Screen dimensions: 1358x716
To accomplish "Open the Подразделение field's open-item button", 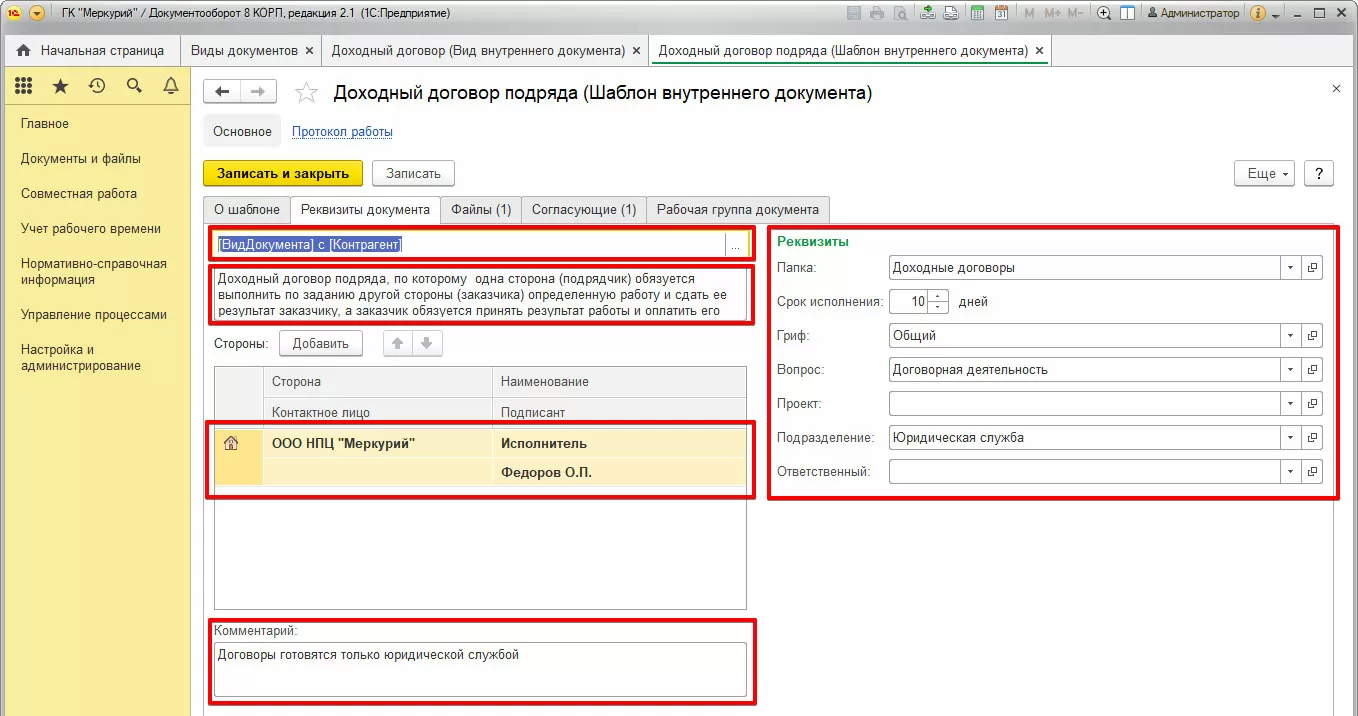I will tap(1313, 438).
